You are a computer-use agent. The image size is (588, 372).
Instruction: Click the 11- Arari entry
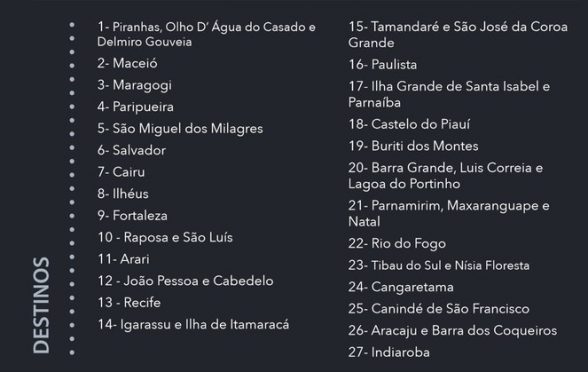(x=123, y=259)
